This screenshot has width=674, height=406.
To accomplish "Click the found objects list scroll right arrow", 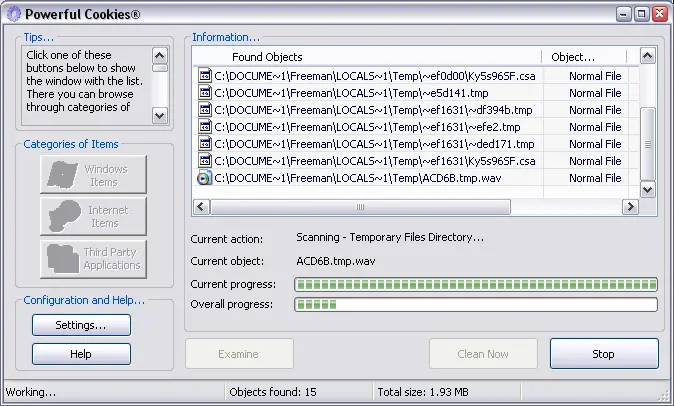I will click(x=630, y=207).
